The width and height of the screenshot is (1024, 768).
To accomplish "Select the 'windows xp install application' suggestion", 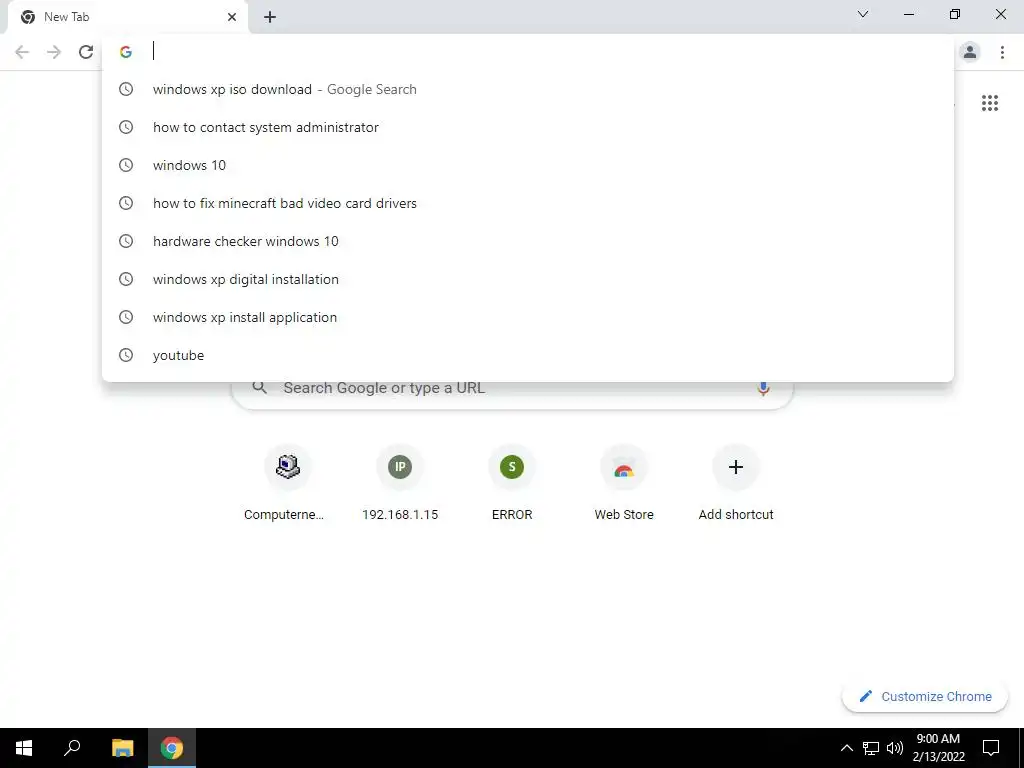I will (528, 317).
